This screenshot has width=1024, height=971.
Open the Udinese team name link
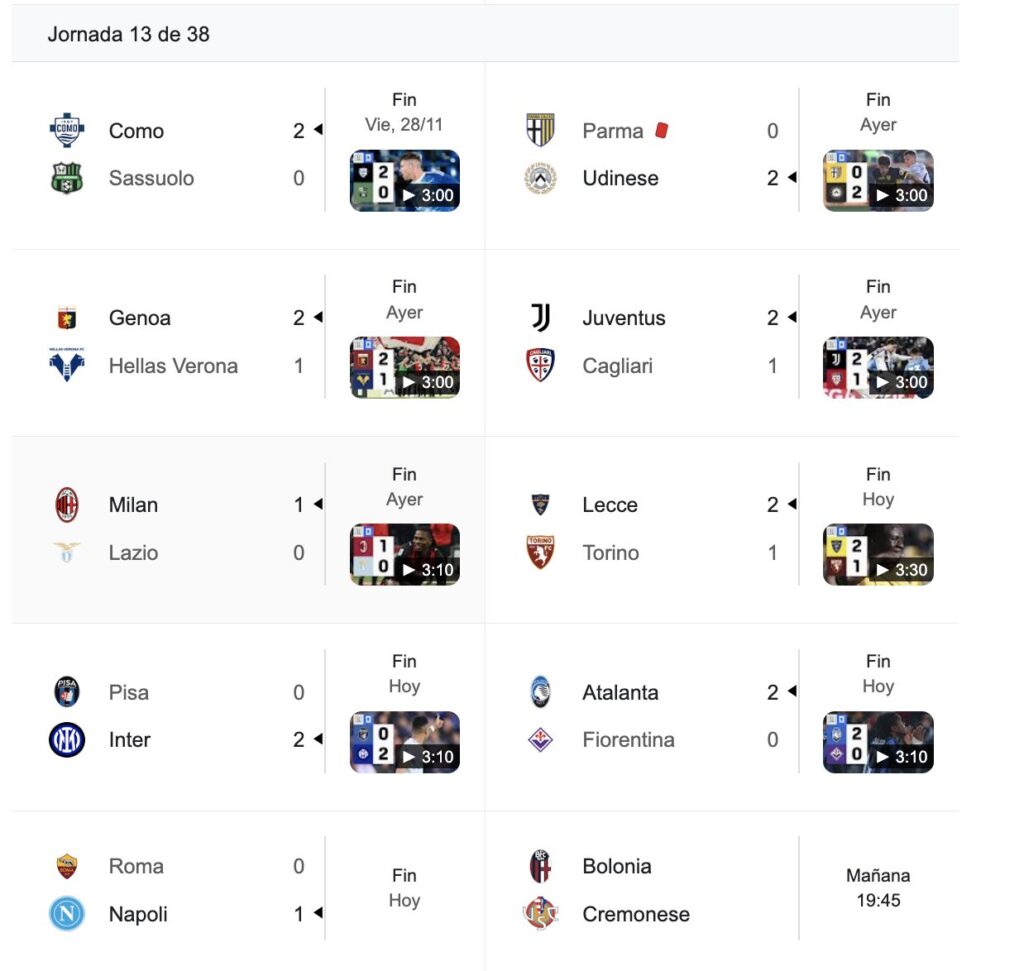tap(620, 179)
